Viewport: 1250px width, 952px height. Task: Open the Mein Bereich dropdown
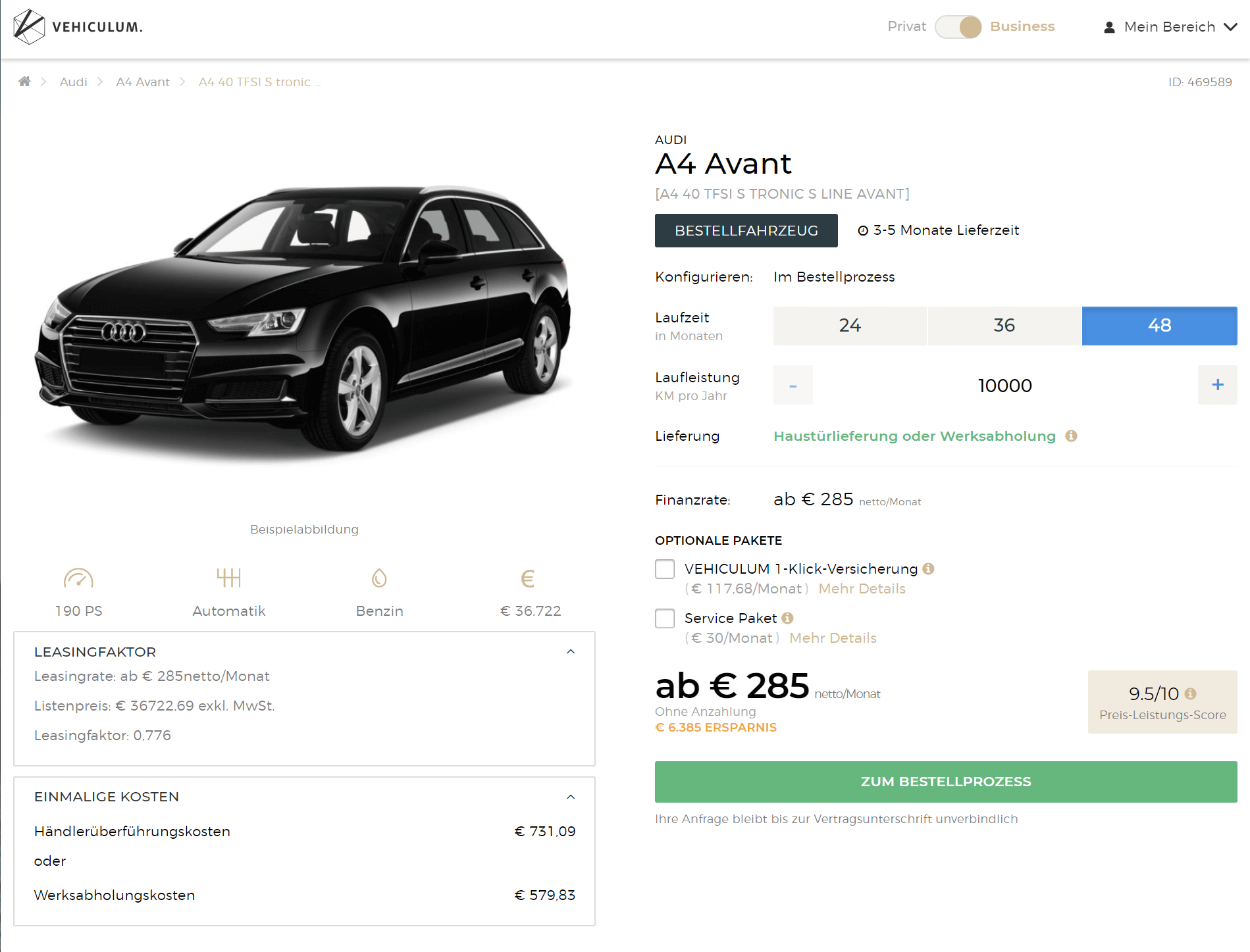[1170, 27]
